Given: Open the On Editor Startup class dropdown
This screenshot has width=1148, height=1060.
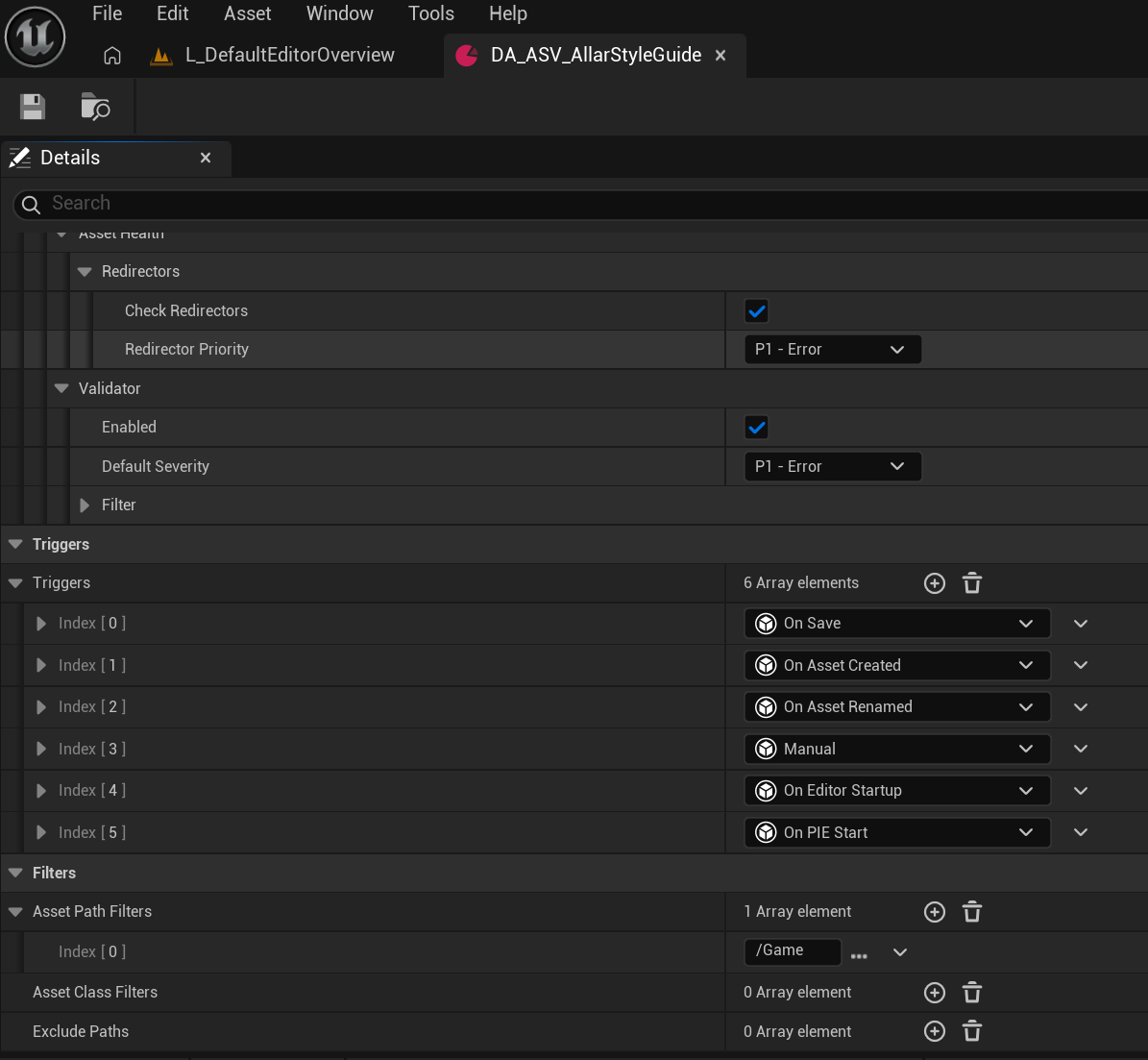Looking at the screenshot, I should [x=897, y=790].
